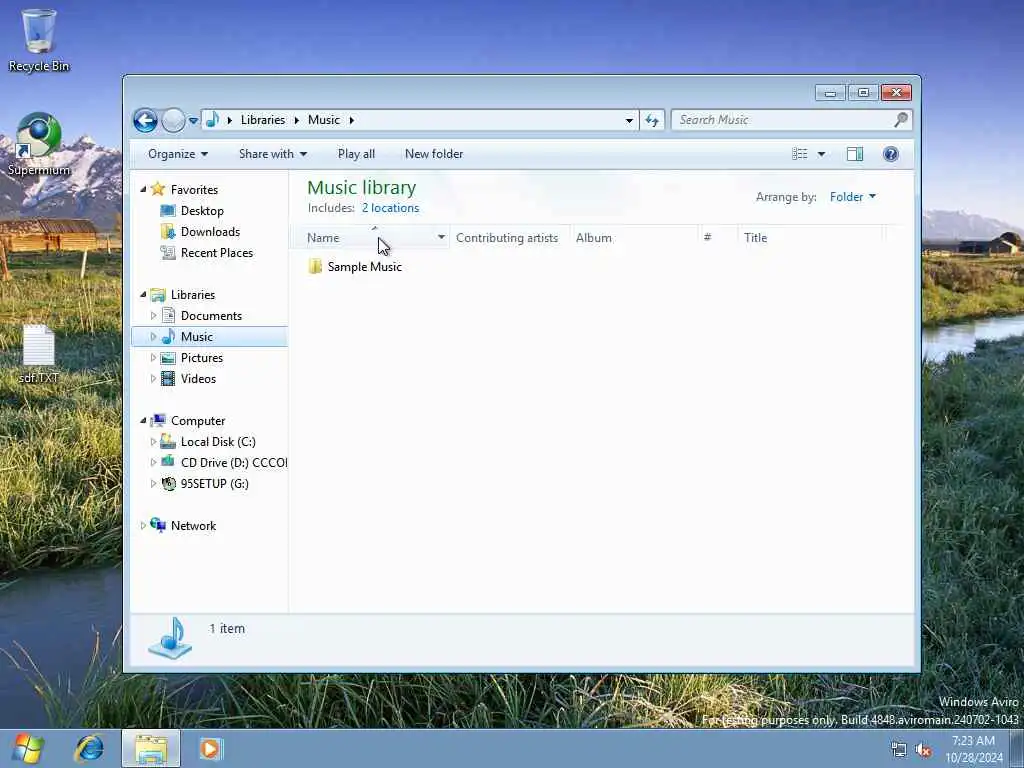Refresh the Music library view

[x=652, y=120]
